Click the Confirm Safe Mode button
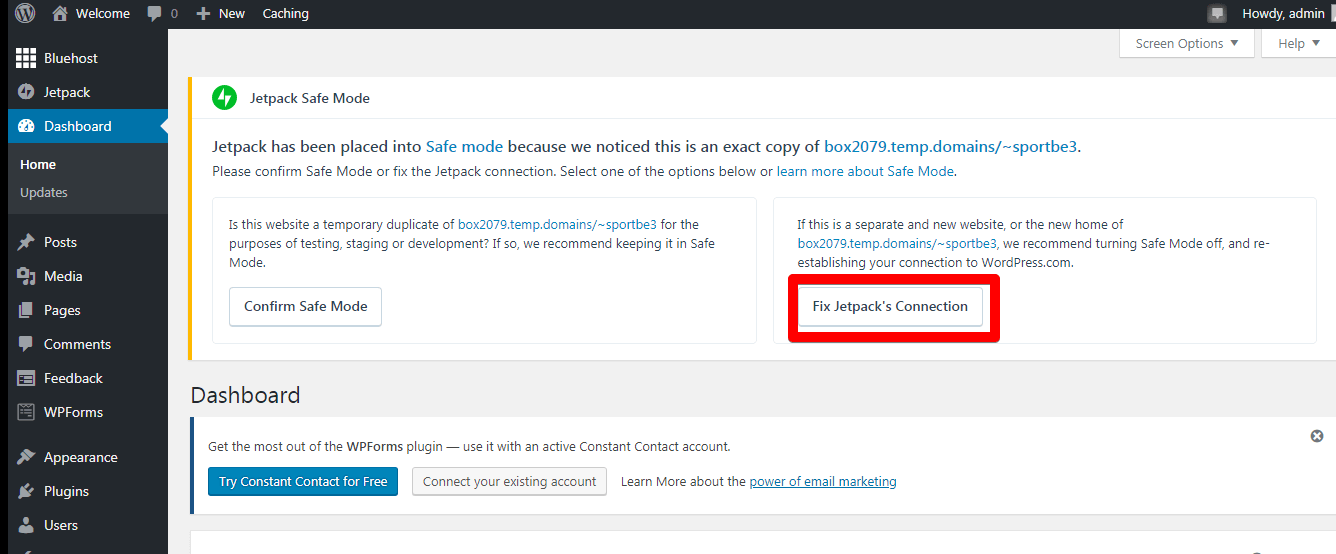Screen dimensions: 1336x554 point(306,306)
